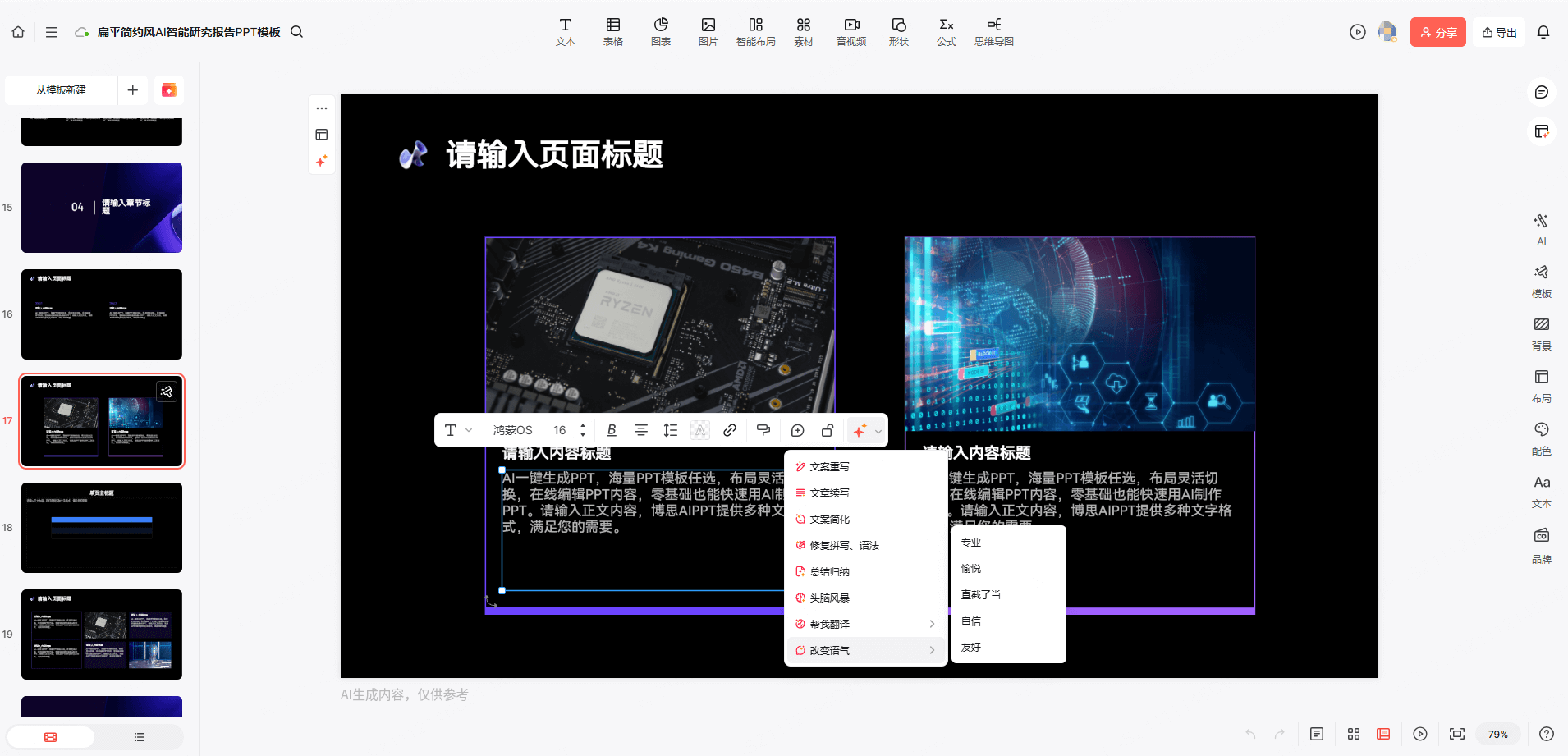Toggle the lock on the text box
The width and height of the screenshot is (1568, 756).
click(828, 429)
